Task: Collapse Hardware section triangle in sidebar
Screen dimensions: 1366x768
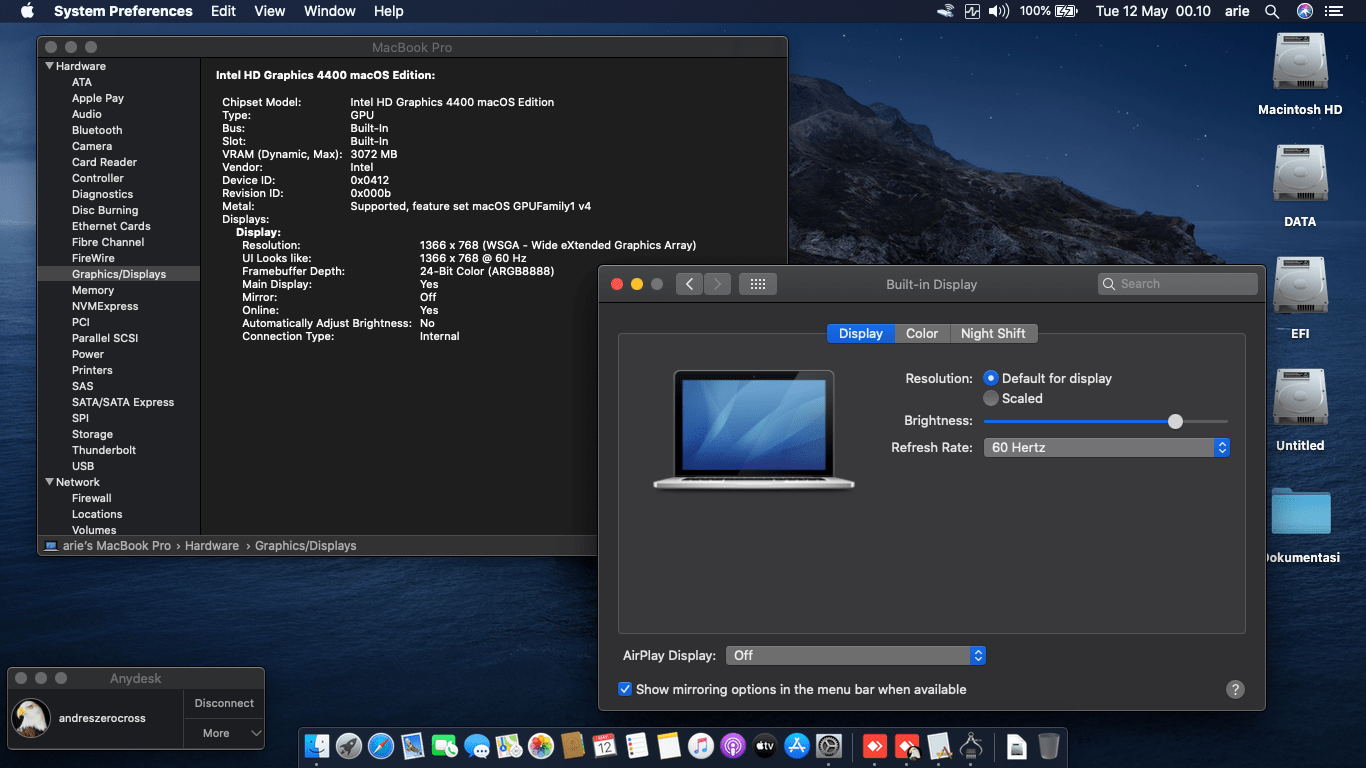Action: click(49, 66)
